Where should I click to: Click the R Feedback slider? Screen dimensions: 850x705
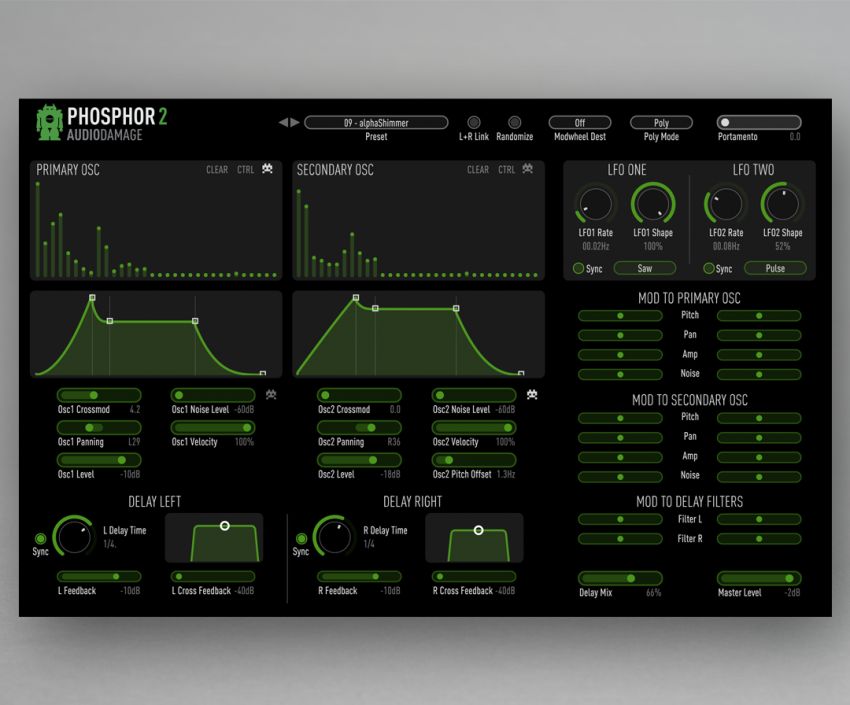click(x=359, y=577)
